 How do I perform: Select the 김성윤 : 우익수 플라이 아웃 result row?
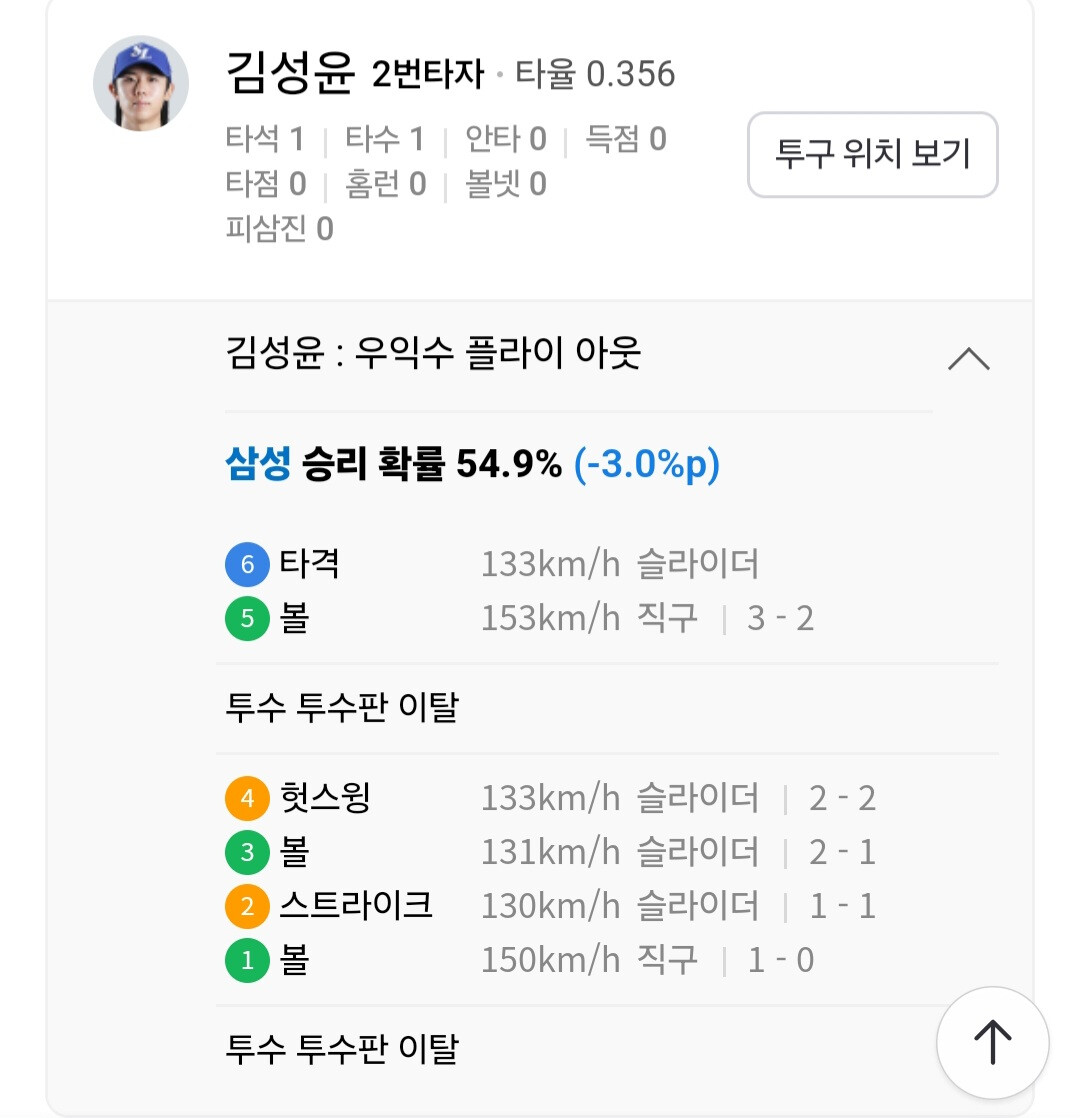[434, 354]
